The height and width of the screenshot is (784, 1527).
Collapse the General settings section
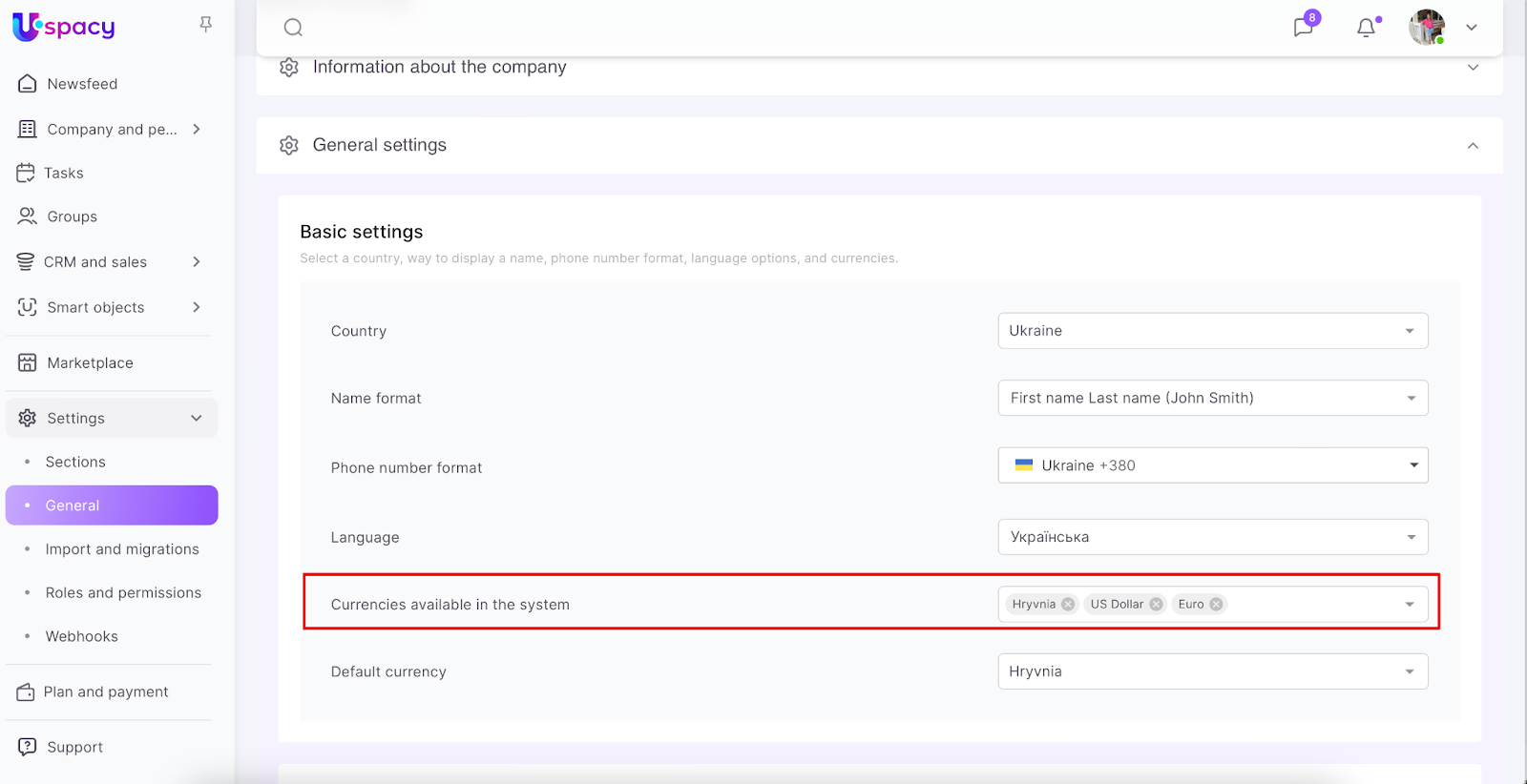1473,146
